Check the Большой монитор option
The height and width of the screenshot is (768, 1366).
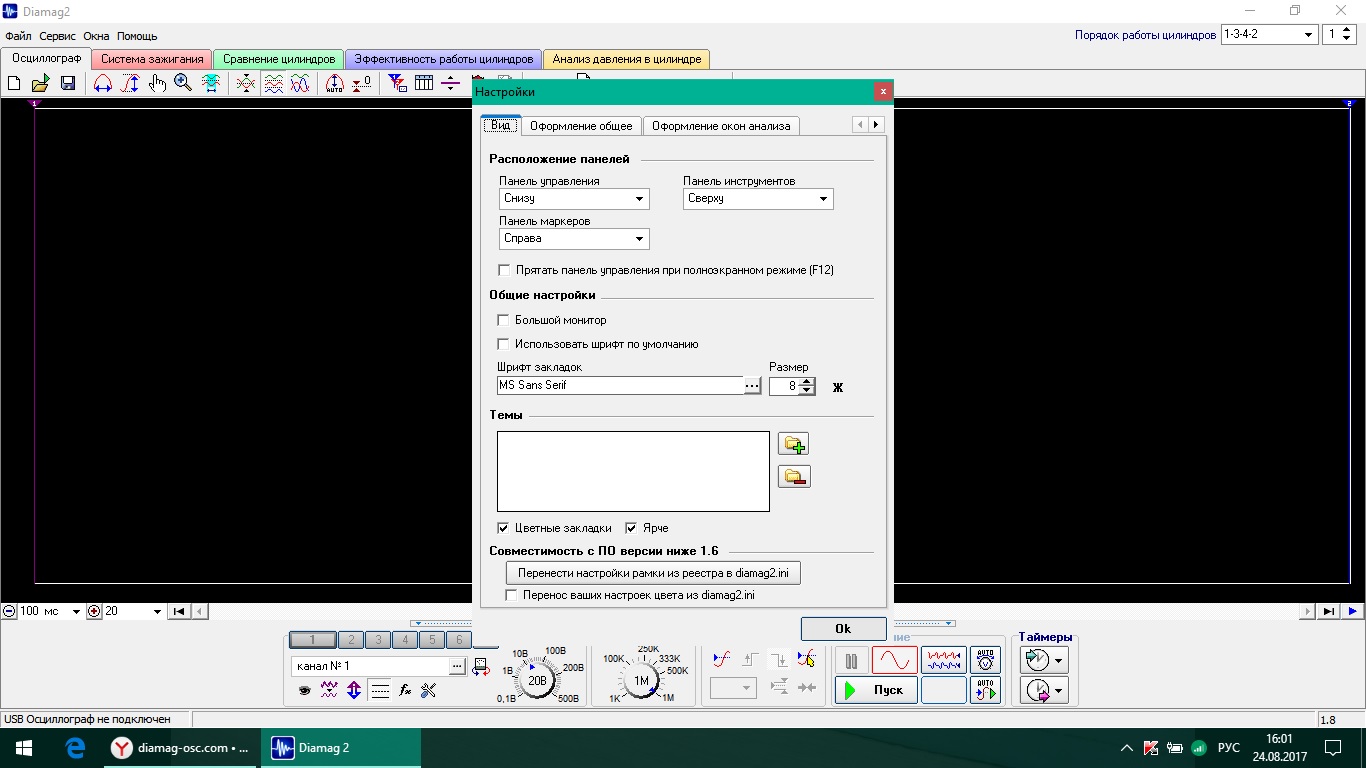coord(504,320)
